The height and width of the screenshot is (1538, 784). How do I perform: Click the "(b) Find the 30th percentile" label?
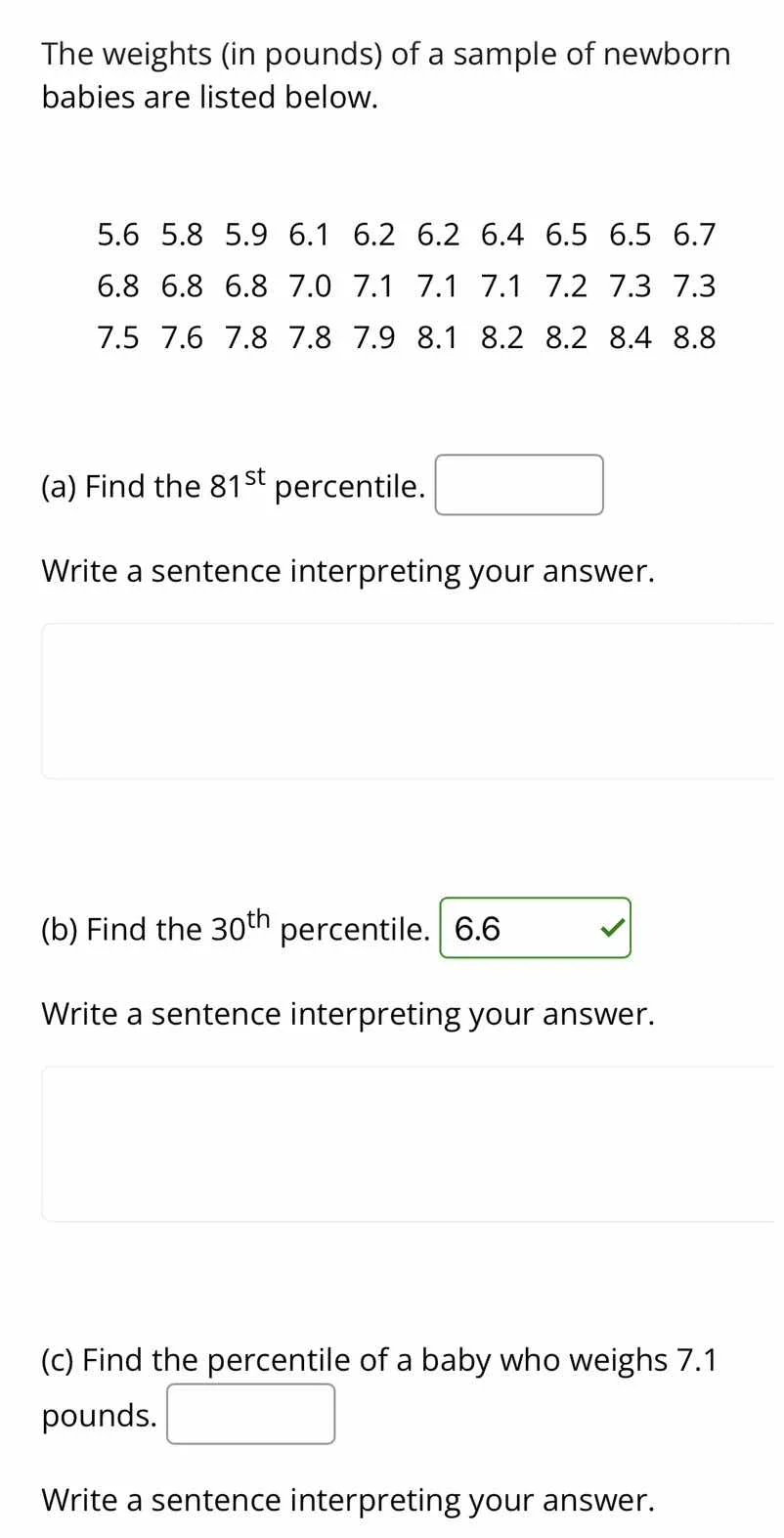pyautogui.click(x=235, y=928)
